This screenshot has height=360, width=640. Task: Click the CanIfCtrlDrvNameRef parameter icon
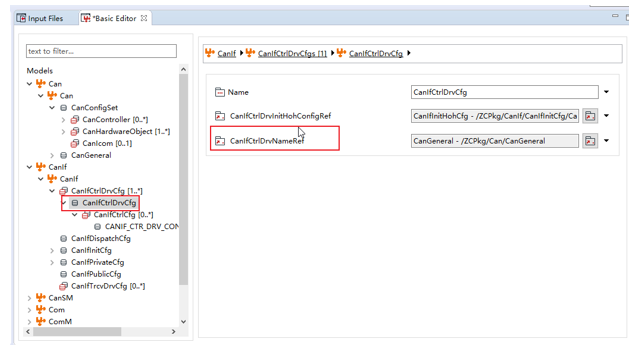(x=220, y=141)
